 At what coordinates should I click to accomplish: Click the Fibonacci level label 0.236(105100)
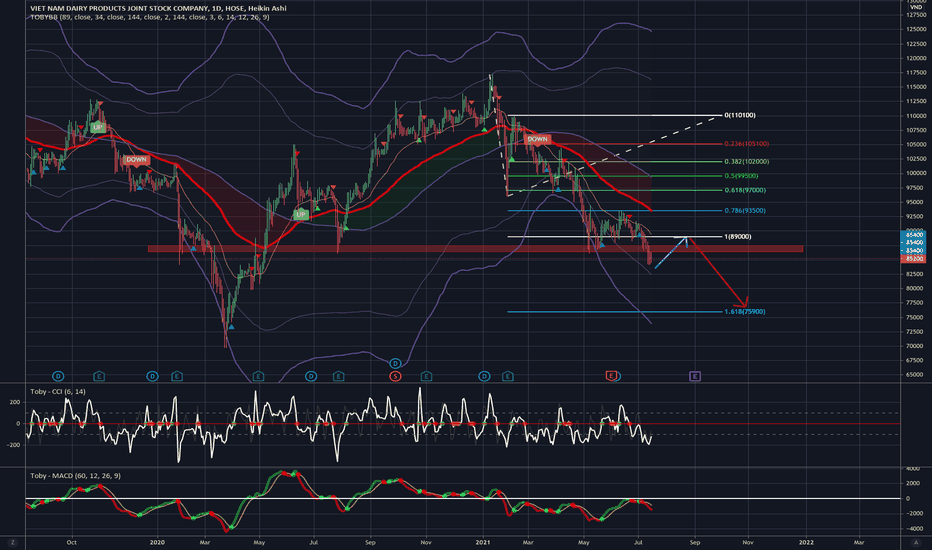(746, 144)
